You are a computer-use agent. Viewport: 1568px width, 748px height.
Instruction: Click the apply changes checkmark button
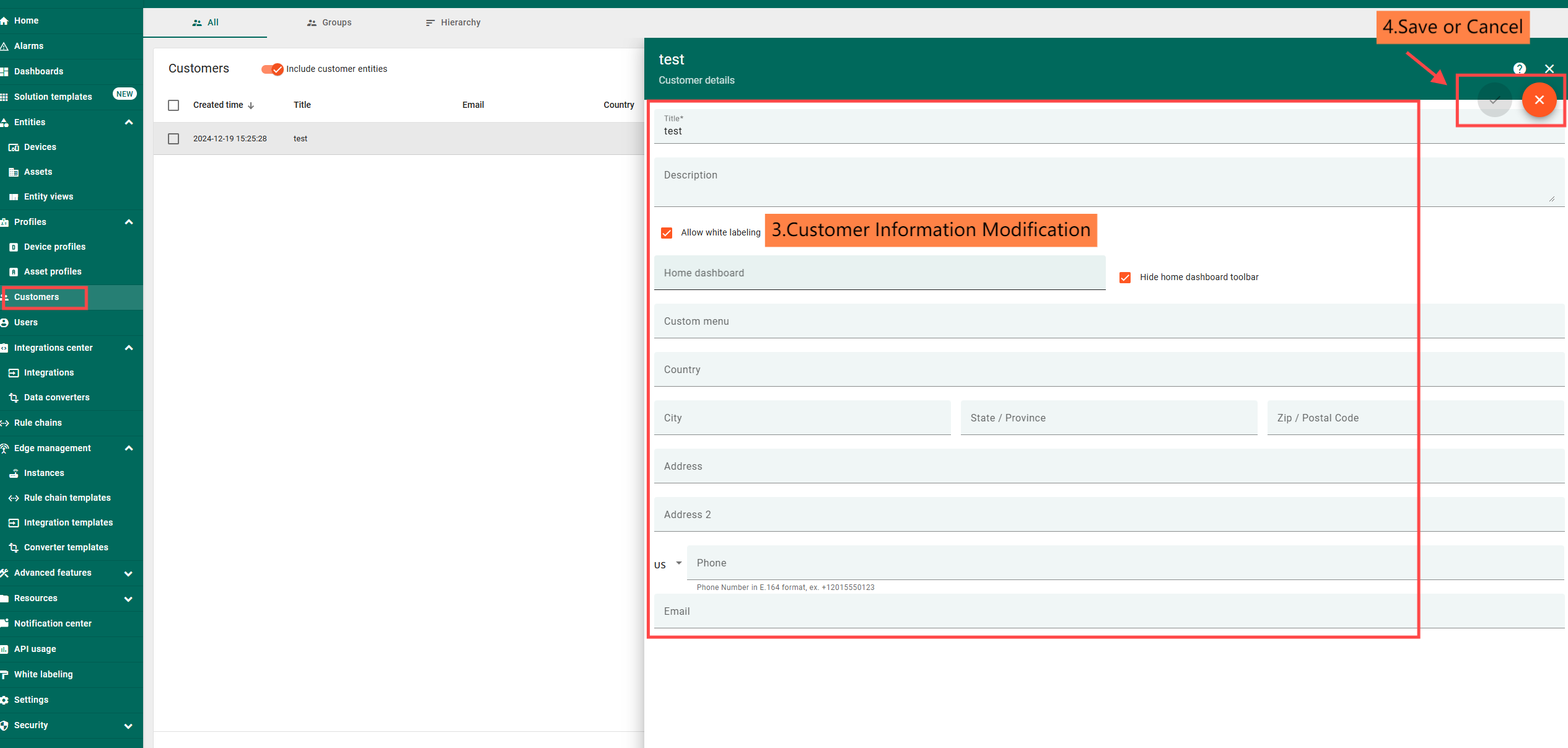pos(1494,100)
